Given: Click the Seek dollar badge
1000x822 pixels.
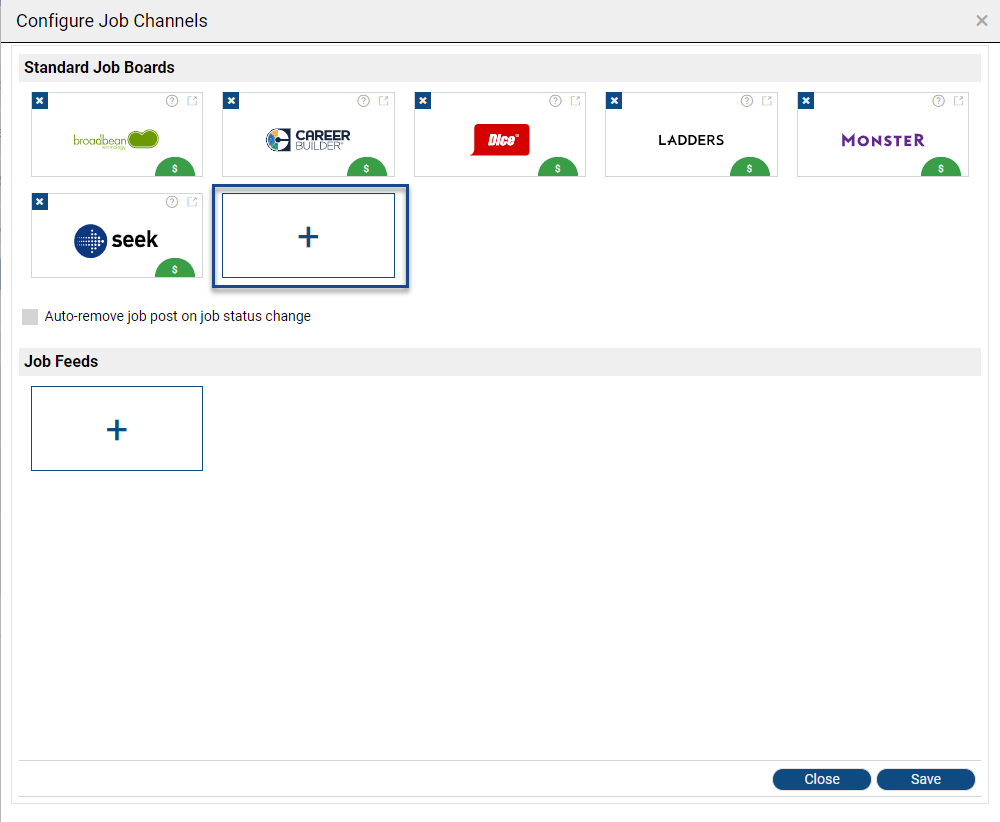Looking at the screenshot, I should pos(175,268).
